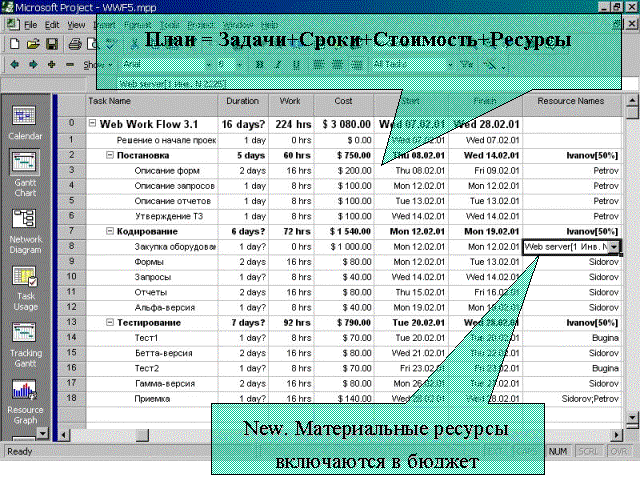The width and height of the screenshot is (640, 481).
Task: Click the Open file folder icon
Action: [33, 44]
